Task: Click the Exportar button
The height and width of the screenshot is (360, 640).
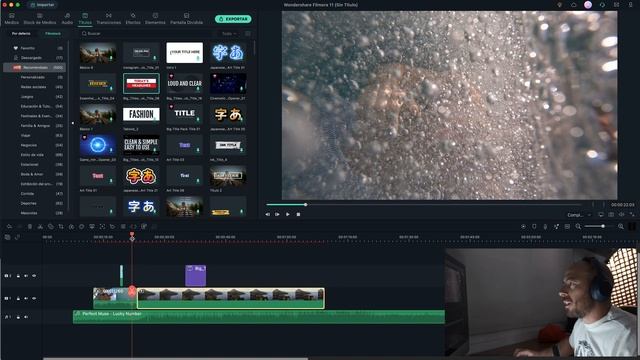Action: click(233, 19)
